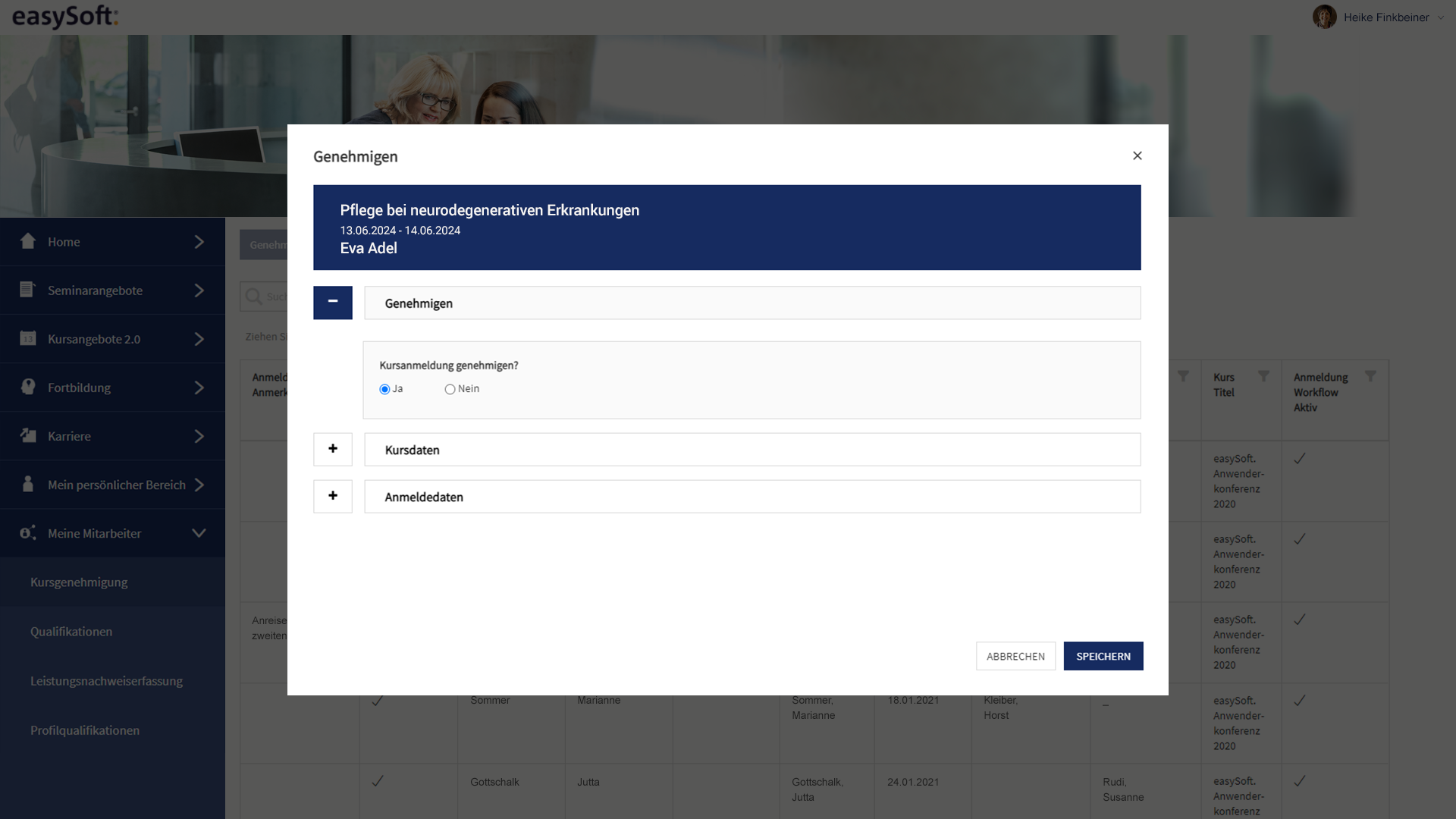Click the Kurs Titel column filter icon
This screenshot has width=1456, height=819.
pyautogui.click(x=1263, y=376)
